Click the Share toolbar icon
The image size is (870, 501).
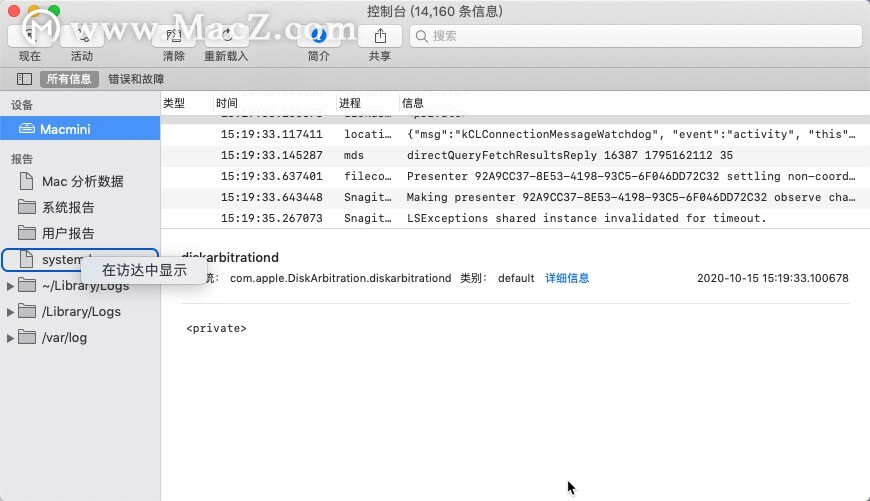tap(380, 36)
